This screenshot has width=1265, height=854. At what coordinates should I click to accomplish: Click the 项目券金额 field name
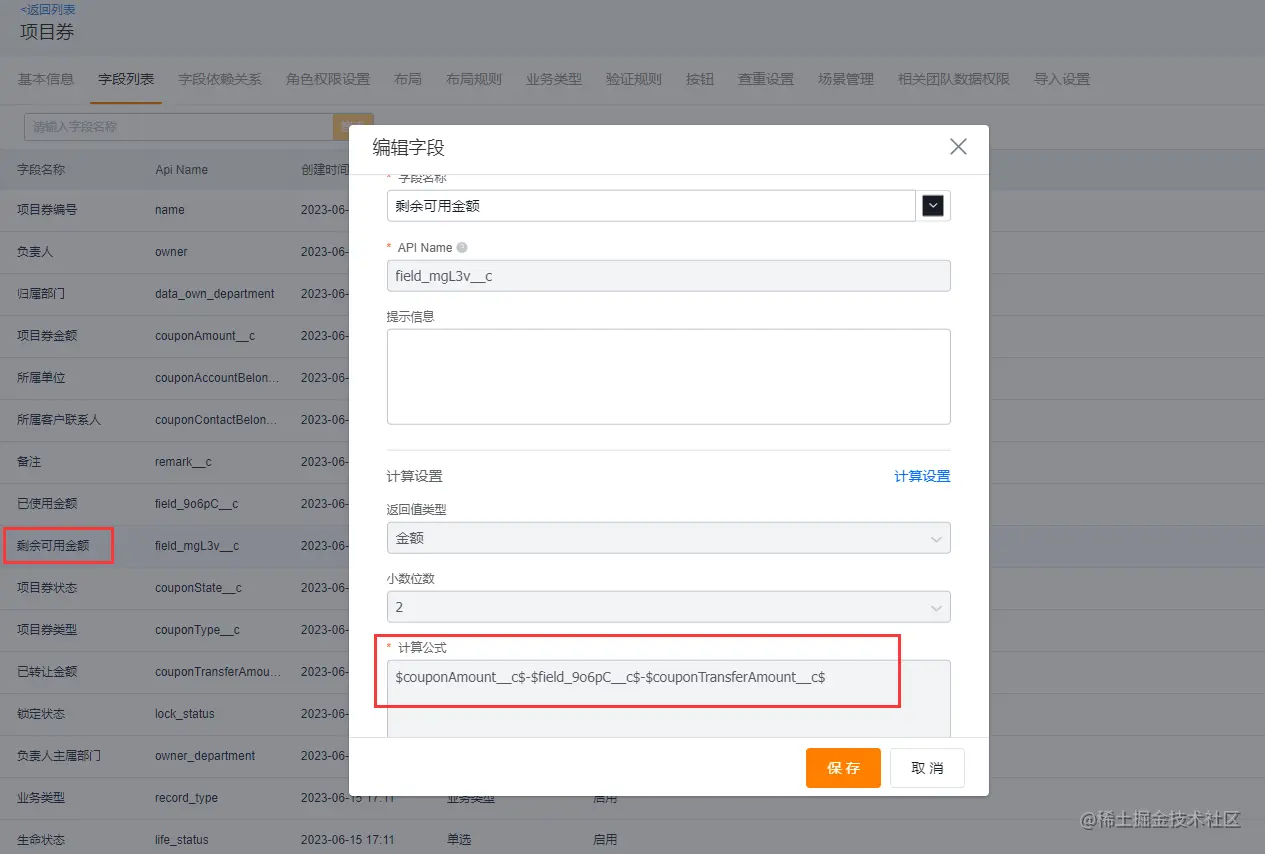[47, 336]
